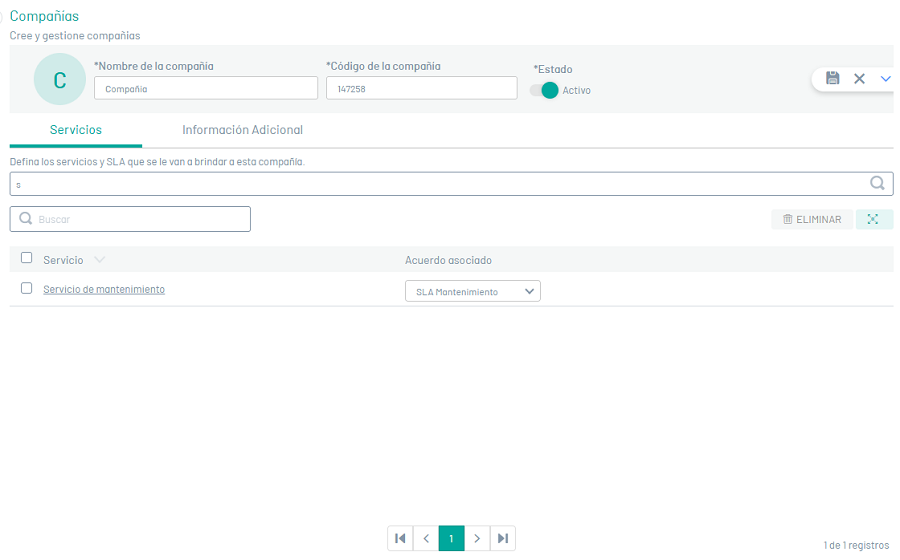Sort by the Servicio column arrow

99,260
